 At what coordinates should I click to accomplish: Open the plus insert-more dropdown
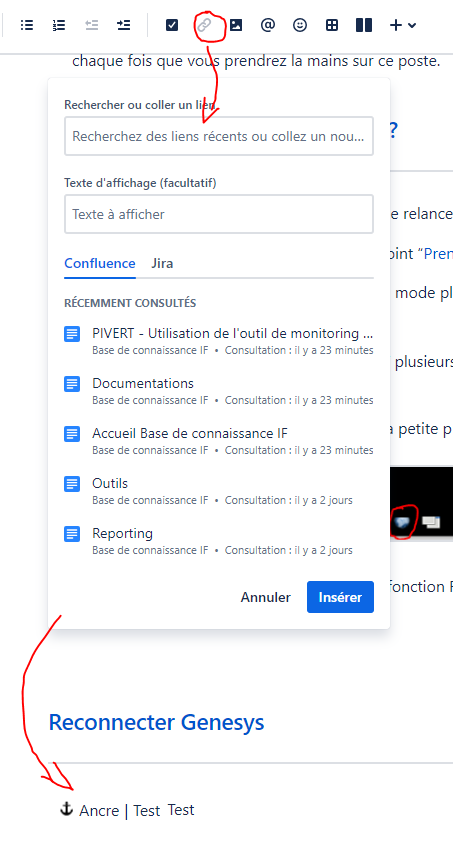click(x=402, y=25)
